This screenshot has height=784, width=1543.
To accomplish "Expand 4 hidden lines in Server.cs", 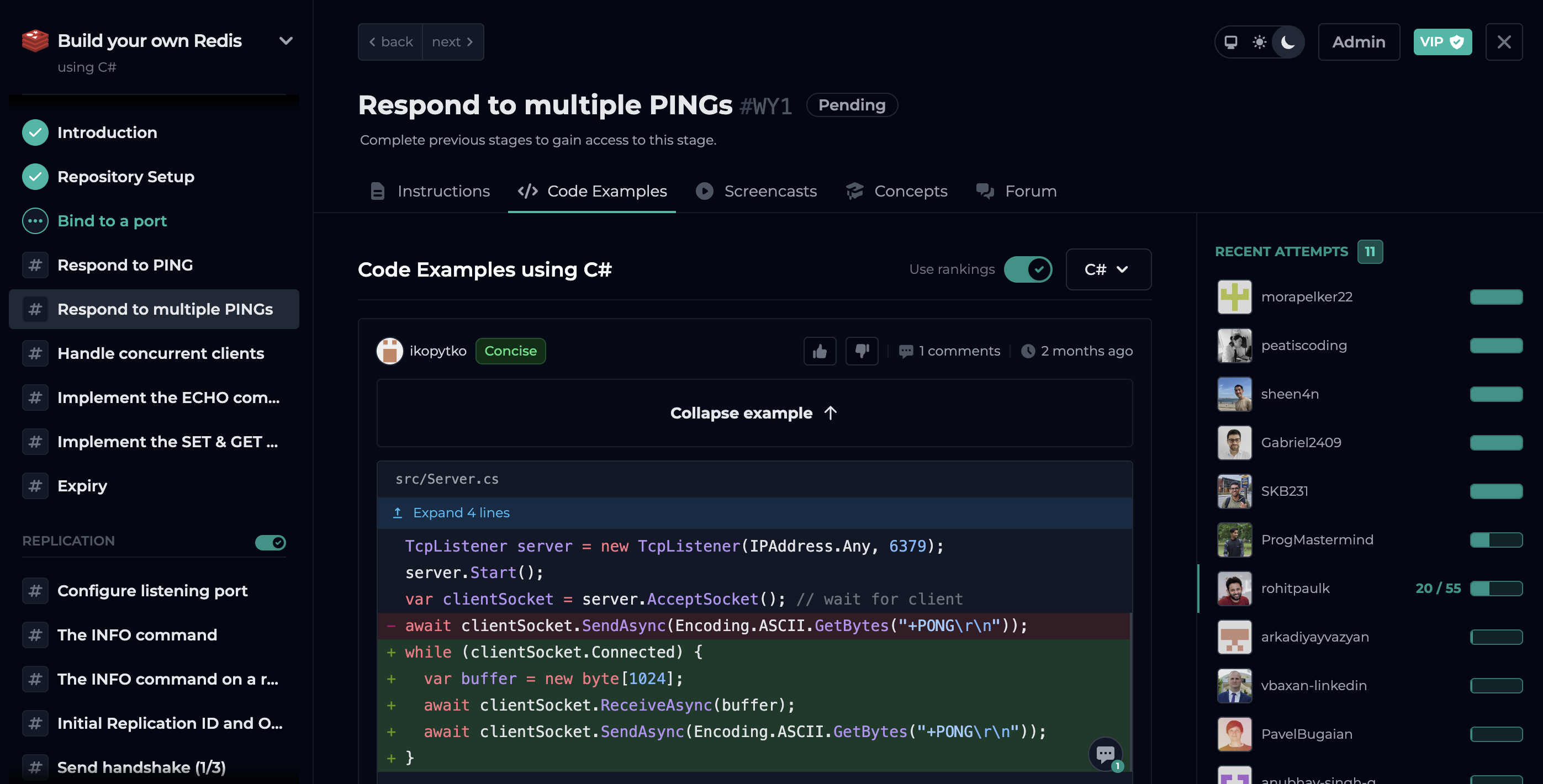I will pyautogui.click(x=754, y=513).
